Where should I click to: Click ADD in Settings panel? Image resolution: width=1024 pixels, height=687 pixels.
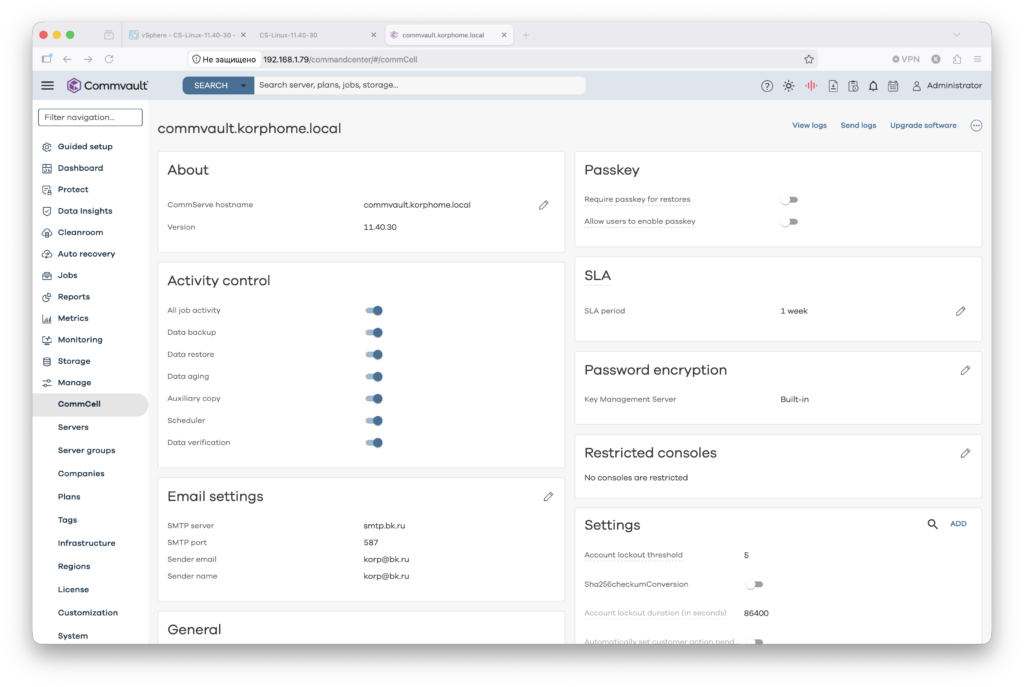pyautogui.click(x=958, y=524)
